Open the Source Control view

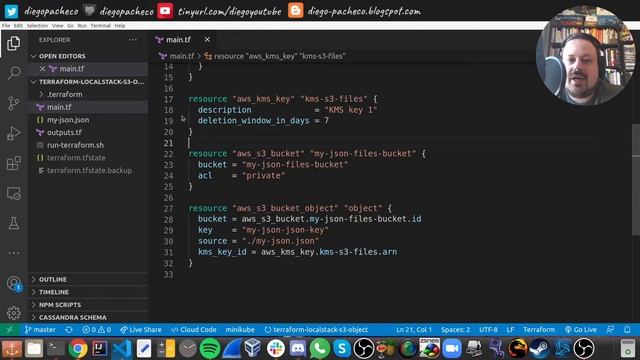(13, 103)
